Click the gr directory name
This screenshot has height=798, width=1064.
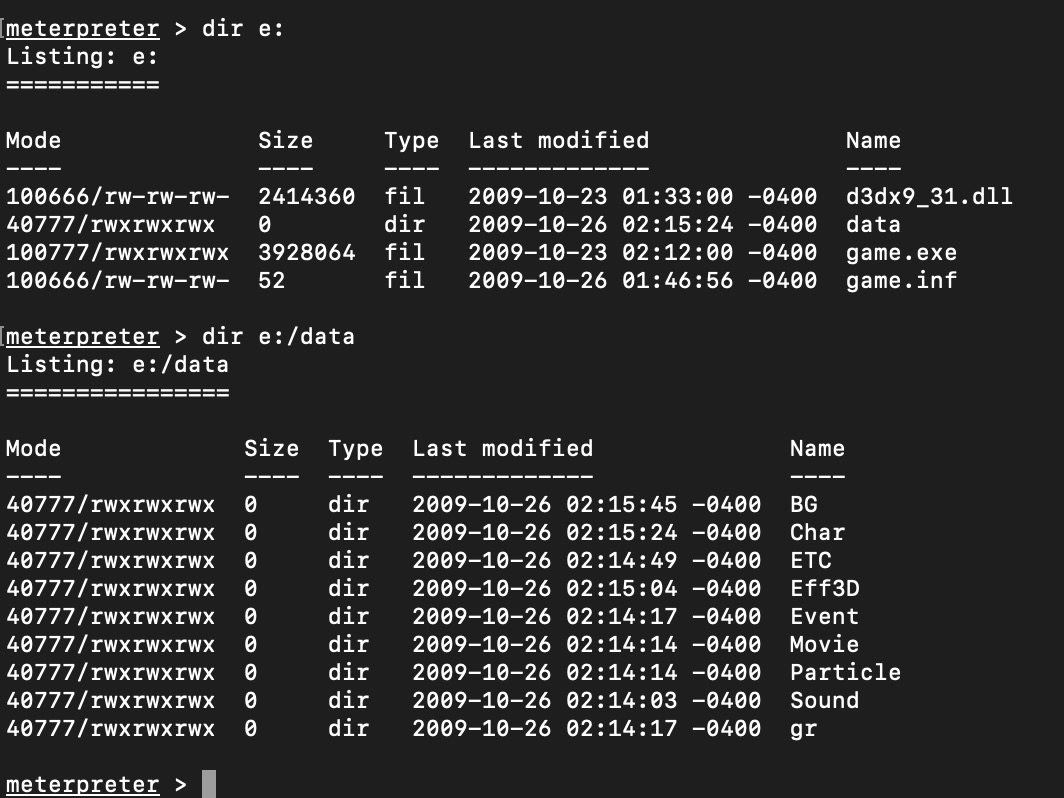[x=804, y=729]
